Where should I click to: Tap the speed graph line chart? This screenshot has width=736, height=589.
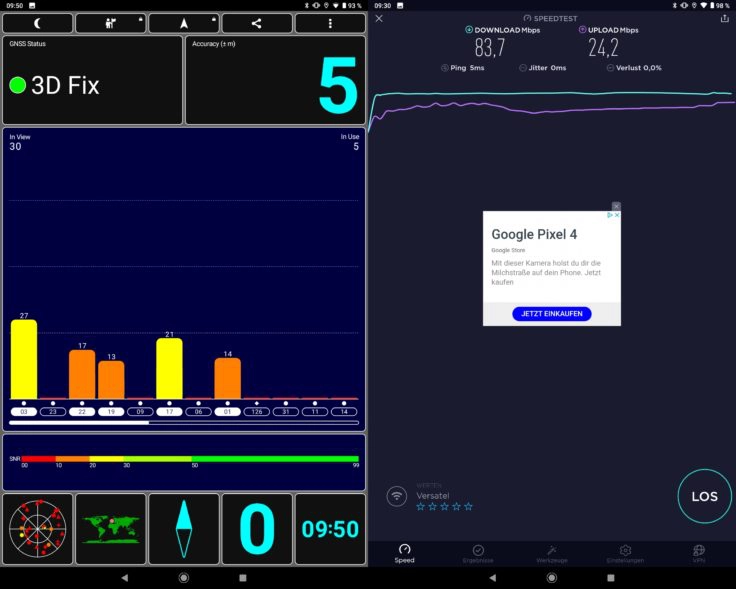pyautogui.click(x=552, y=111)
